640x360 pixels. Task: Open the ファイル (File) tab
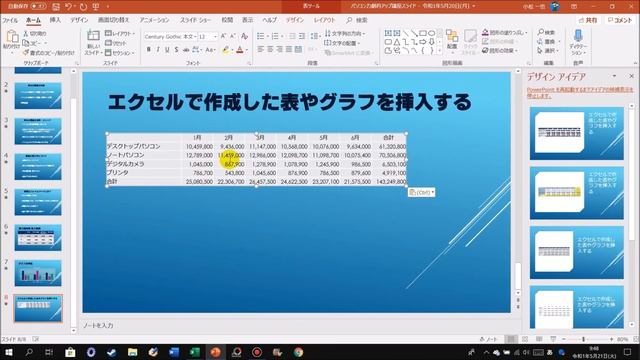tap(10, 20)
